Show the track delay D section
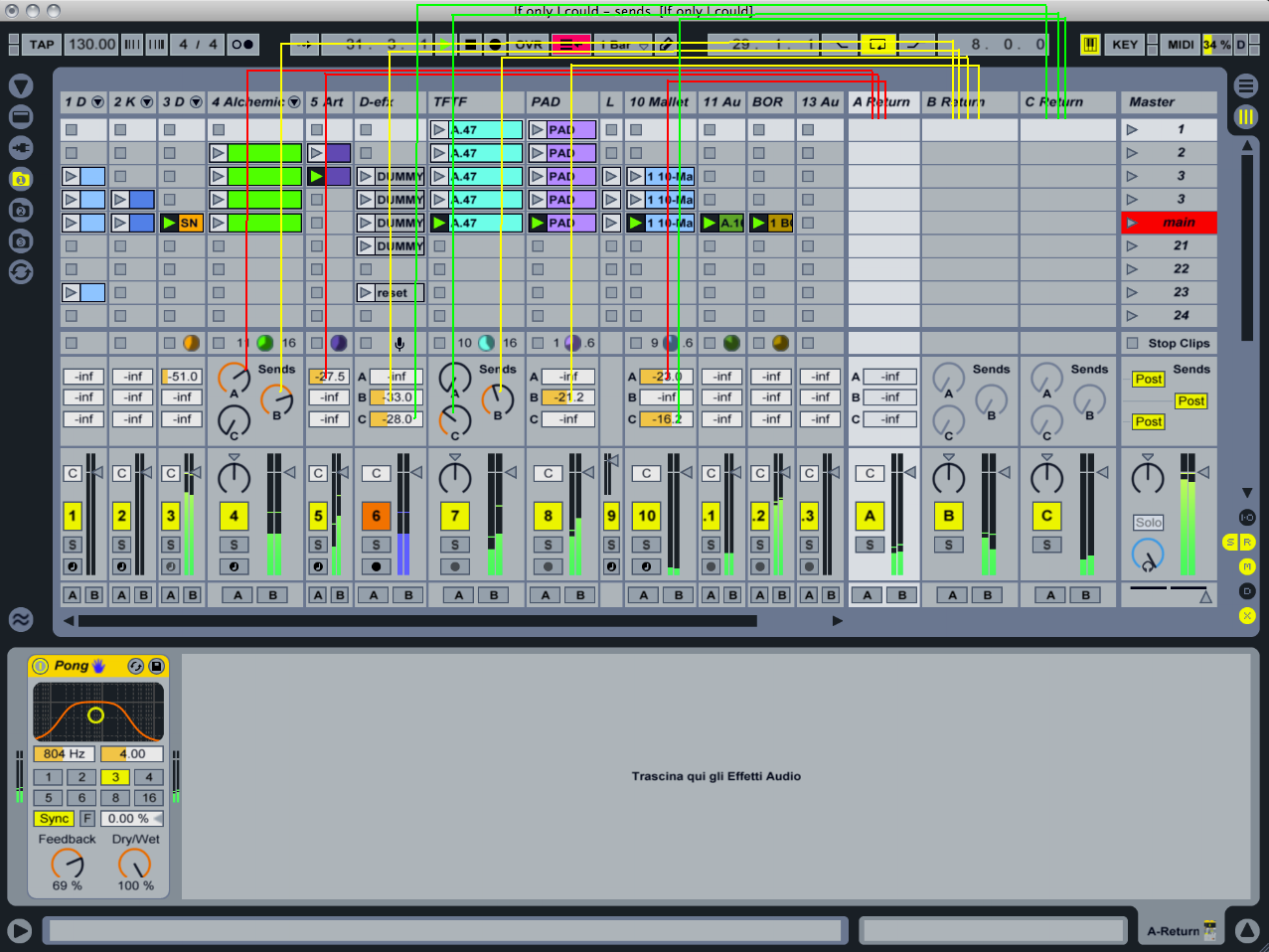1269x952 pixels. pyautogui.click(x=1247, y=591)
